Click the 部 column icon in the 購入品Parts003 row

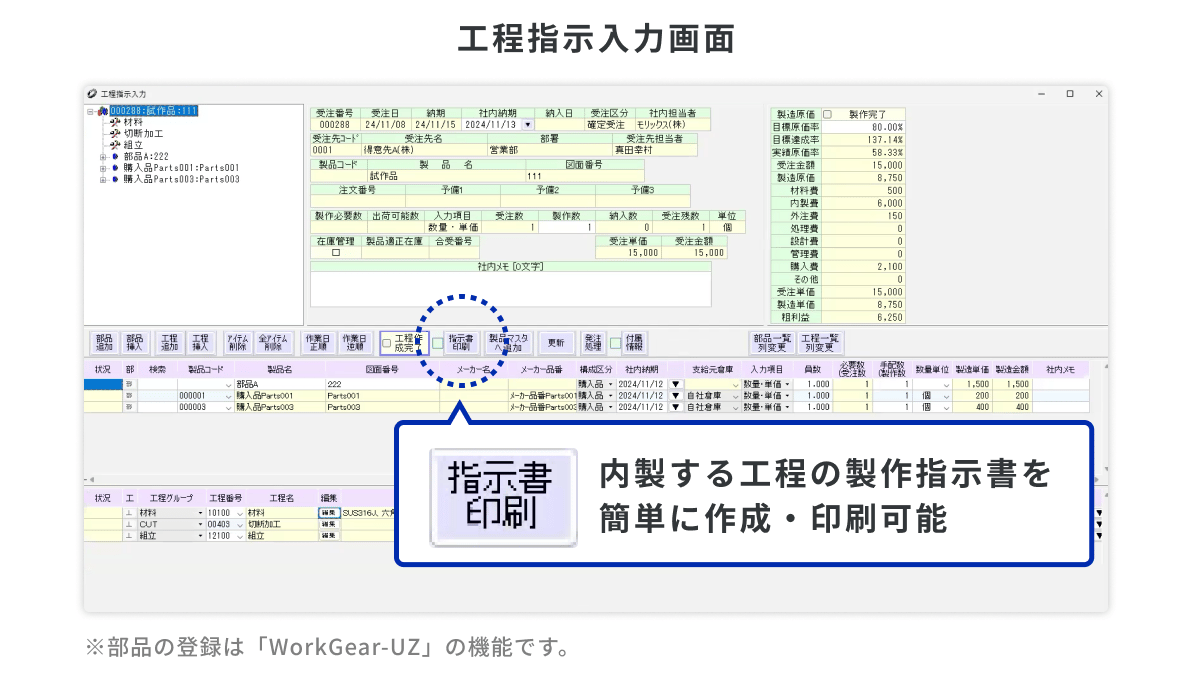coord(129,408)
